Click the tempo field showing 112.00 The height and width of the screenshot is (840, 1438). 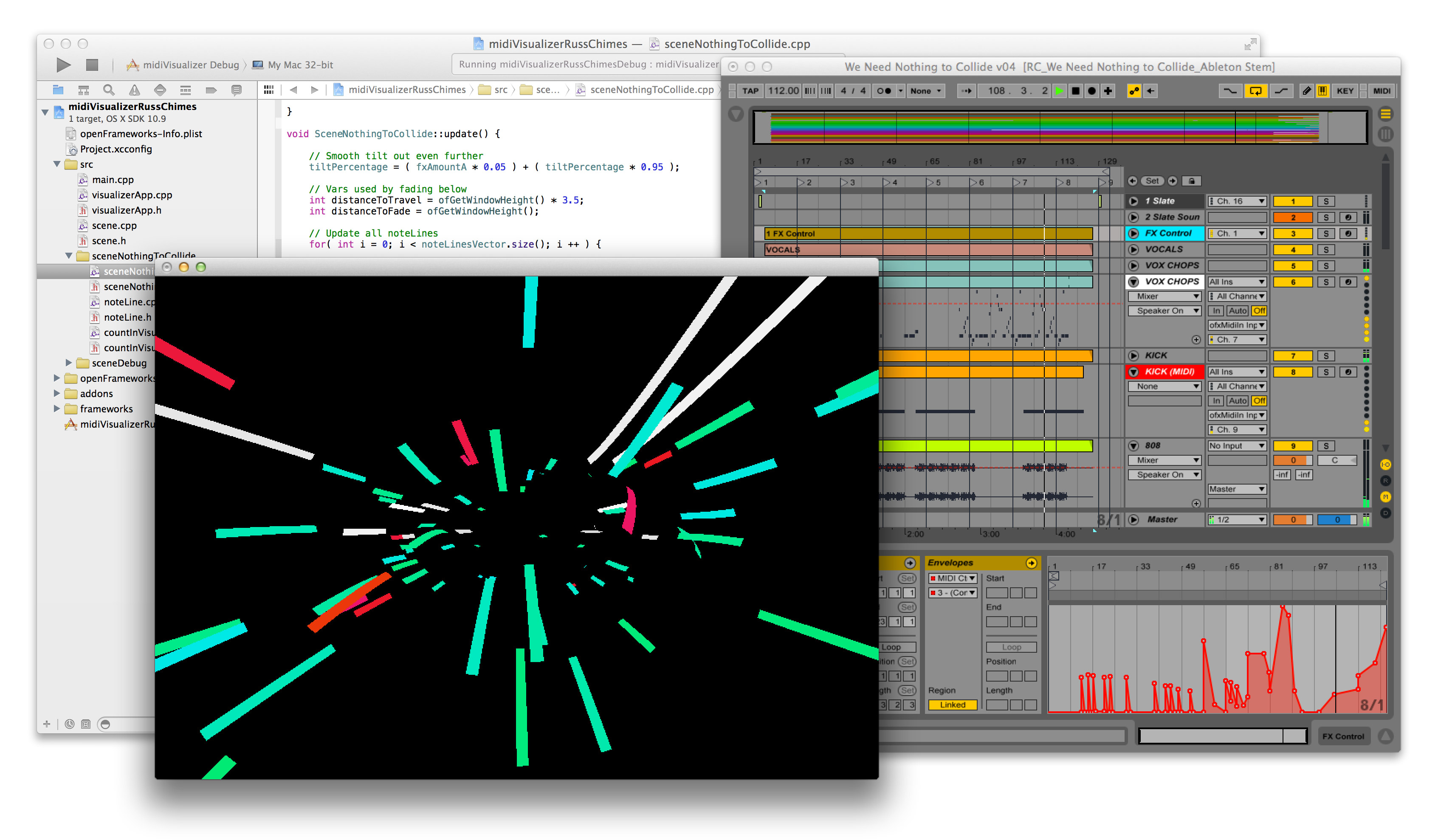coord(782,90)
